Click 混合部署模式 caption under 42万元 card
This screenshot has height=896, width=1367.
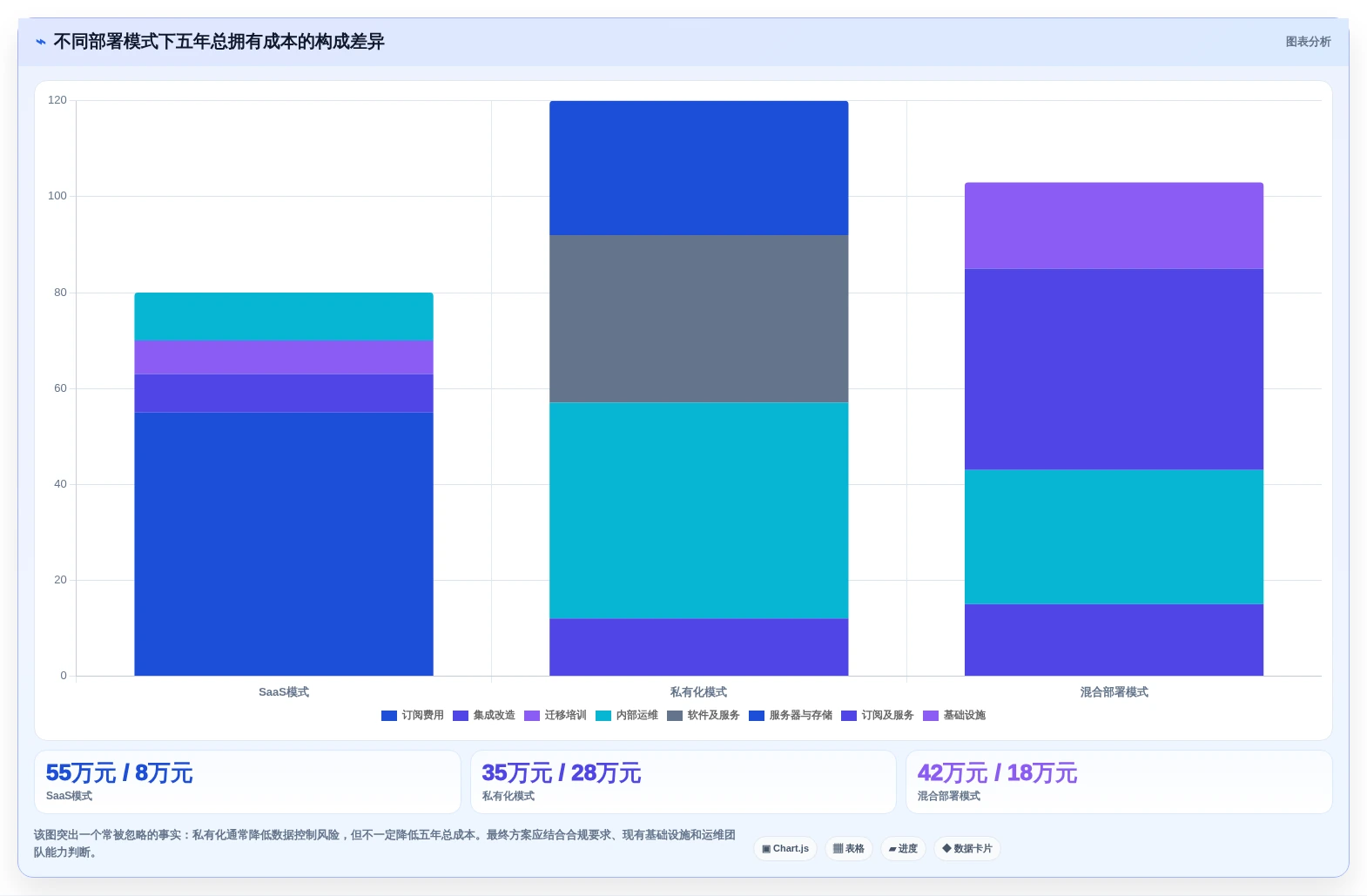pyautogui.click(x=949, y=796)
